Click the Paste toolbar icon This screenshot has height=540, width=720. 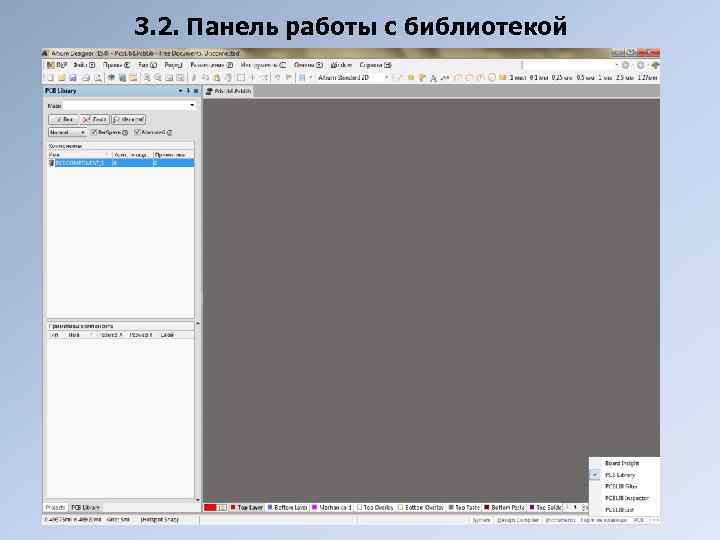(x=216, y=78)
